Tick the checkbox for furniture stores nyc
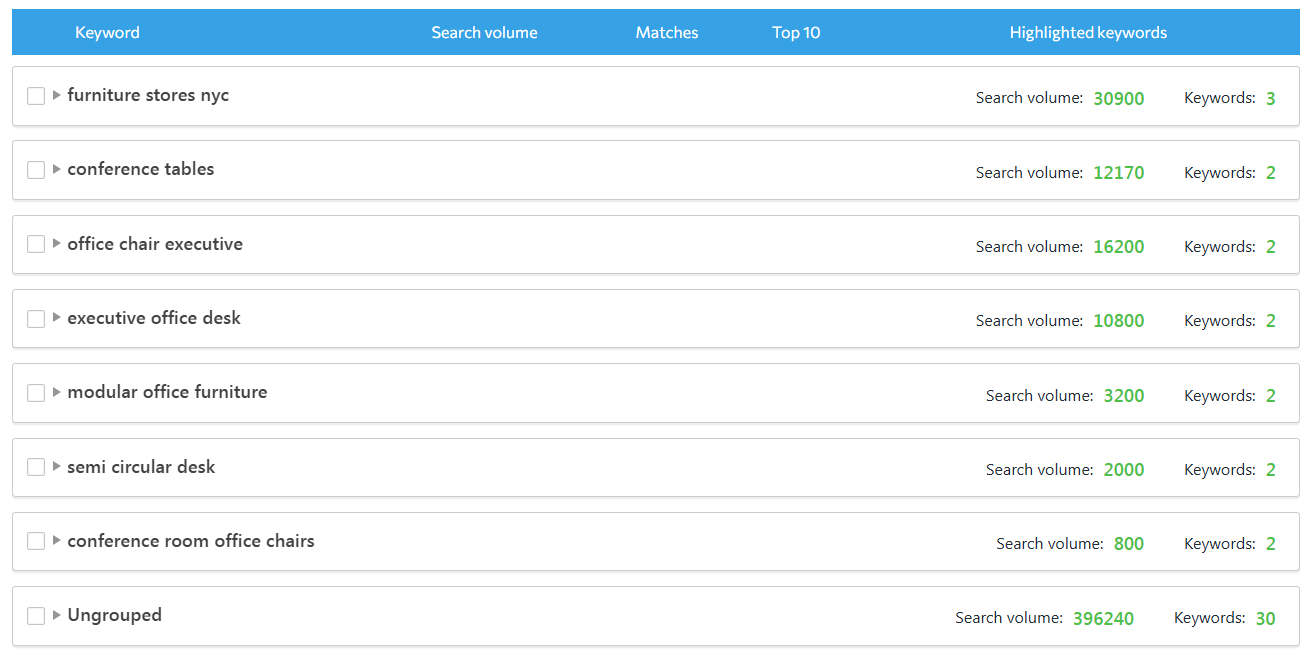The image size is (1311, 657). 36,96
